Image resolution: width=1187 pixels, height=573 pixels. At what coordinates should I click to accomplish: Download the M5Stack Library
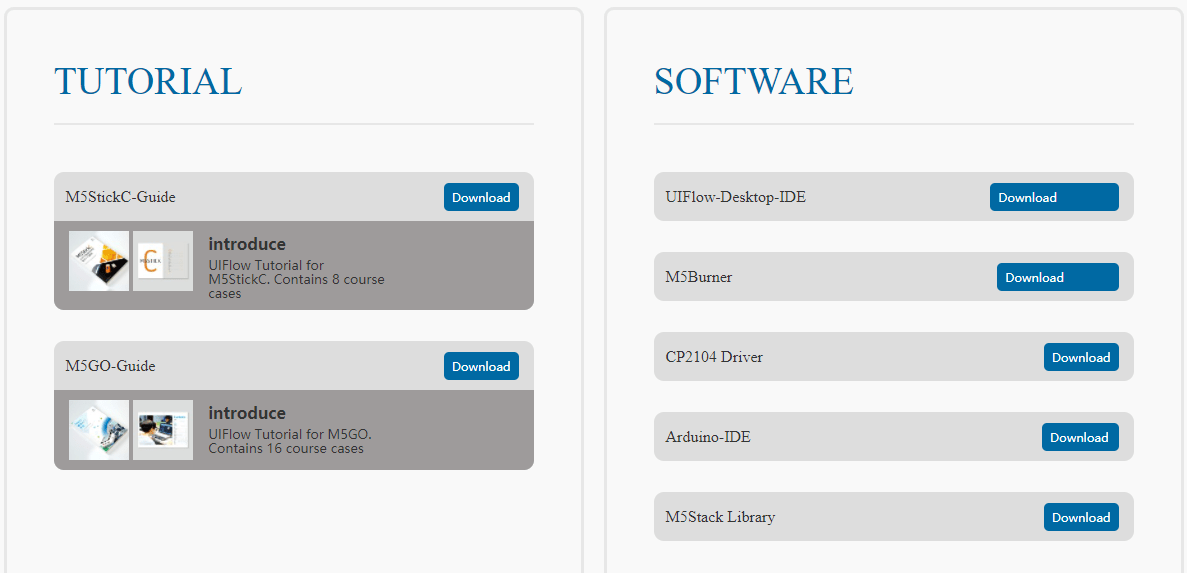[1081, 517]
